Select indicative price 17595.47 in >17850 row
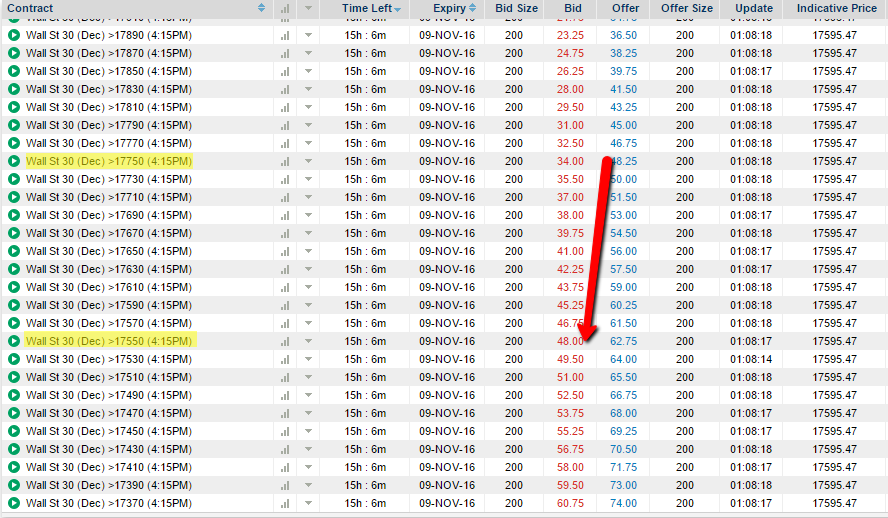Screen dimensions: 888x518 pos(835,71)
